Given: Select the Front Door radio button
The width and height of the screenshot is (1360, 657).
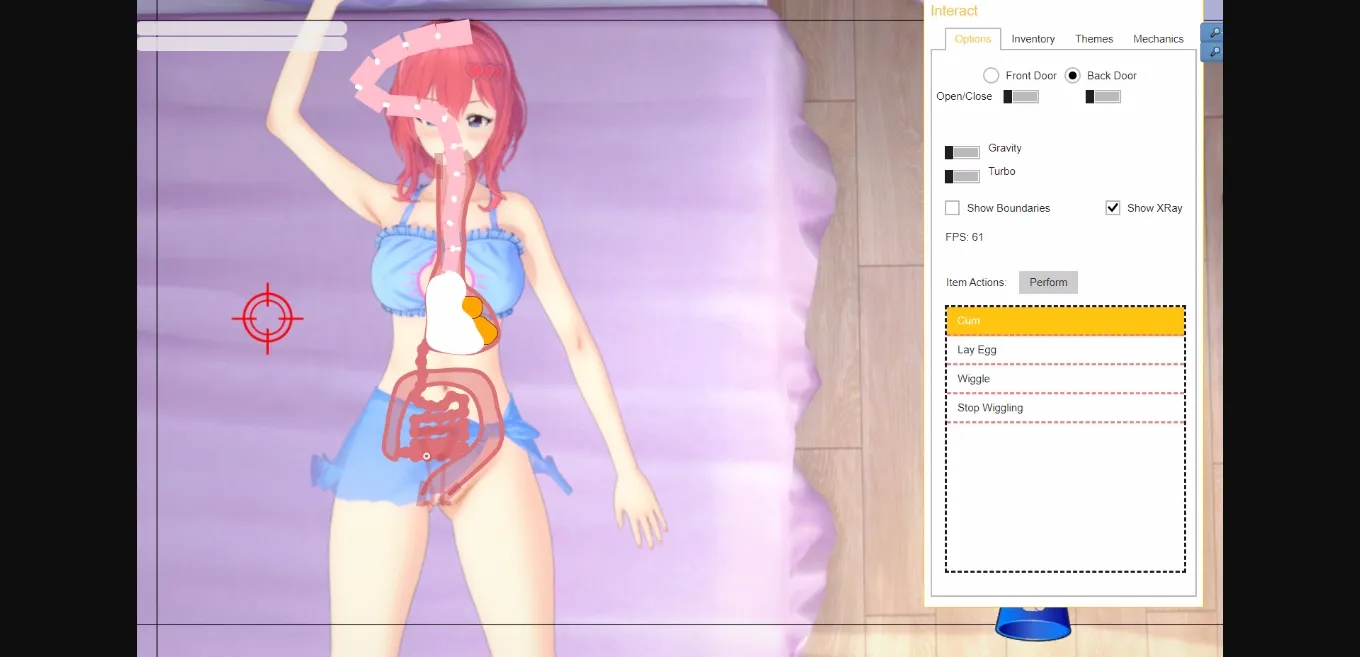Looking at the screenshot, I should click(991, 75).
